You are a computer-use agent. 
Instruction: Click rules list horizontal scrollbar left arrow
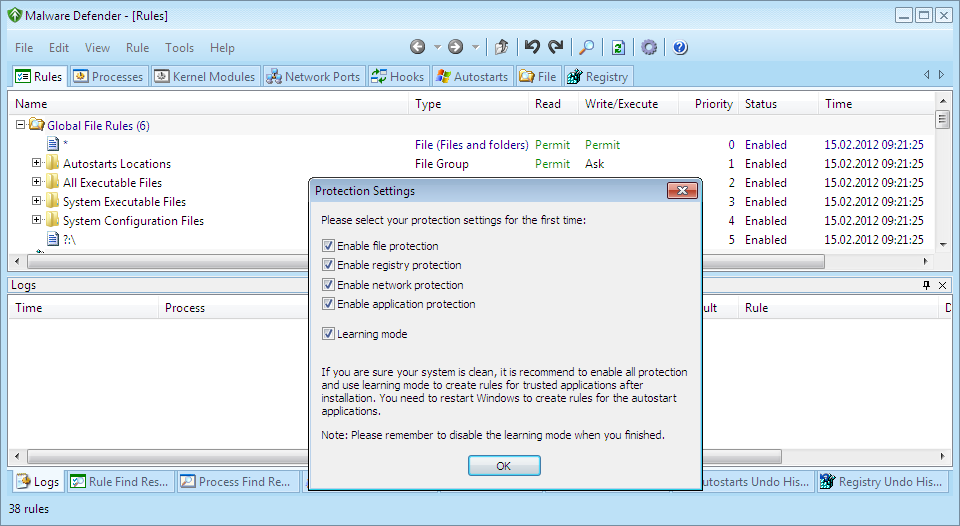(x=17, y=261)
